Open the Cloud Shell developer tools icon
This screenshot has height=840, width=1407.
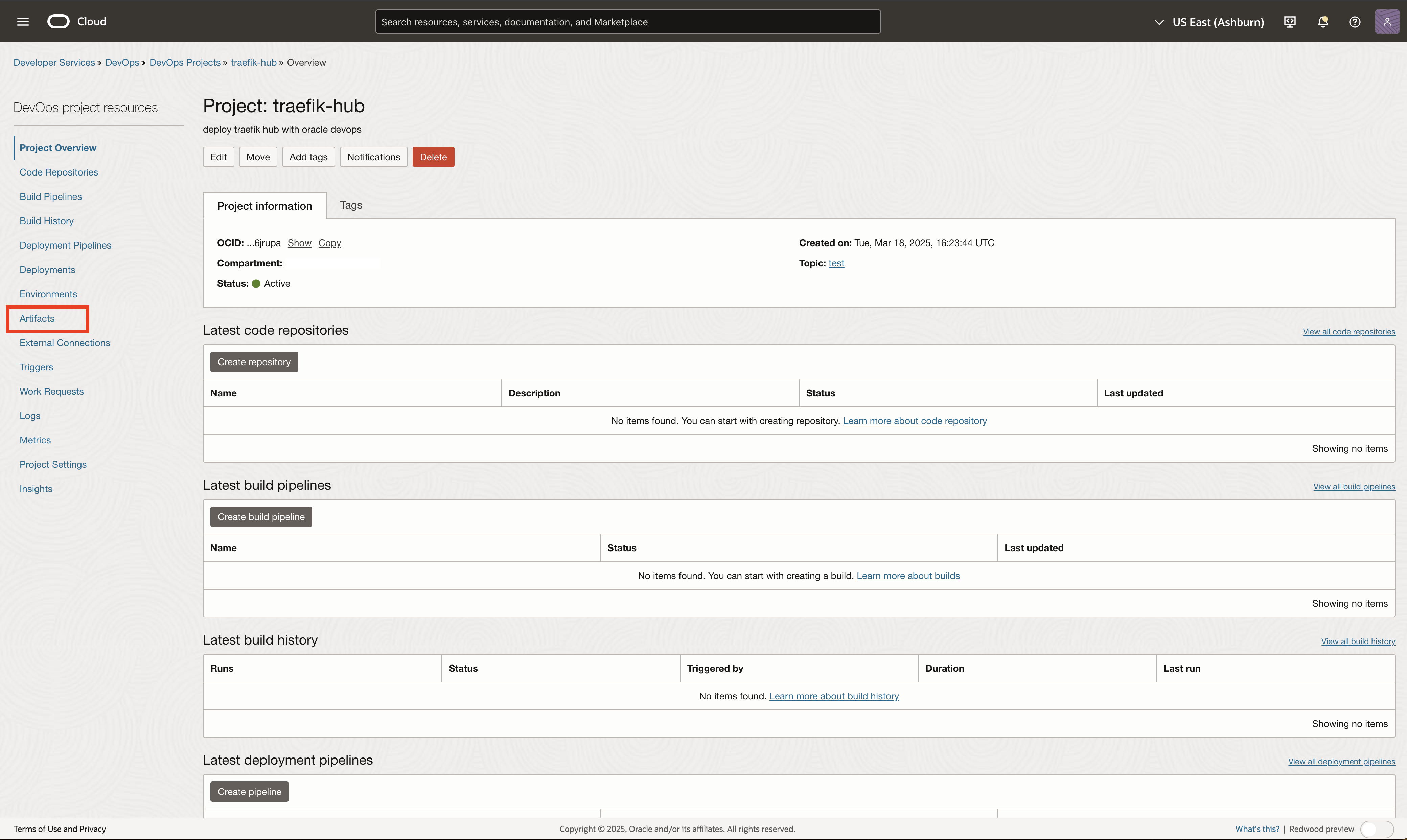coord(1290,22)
